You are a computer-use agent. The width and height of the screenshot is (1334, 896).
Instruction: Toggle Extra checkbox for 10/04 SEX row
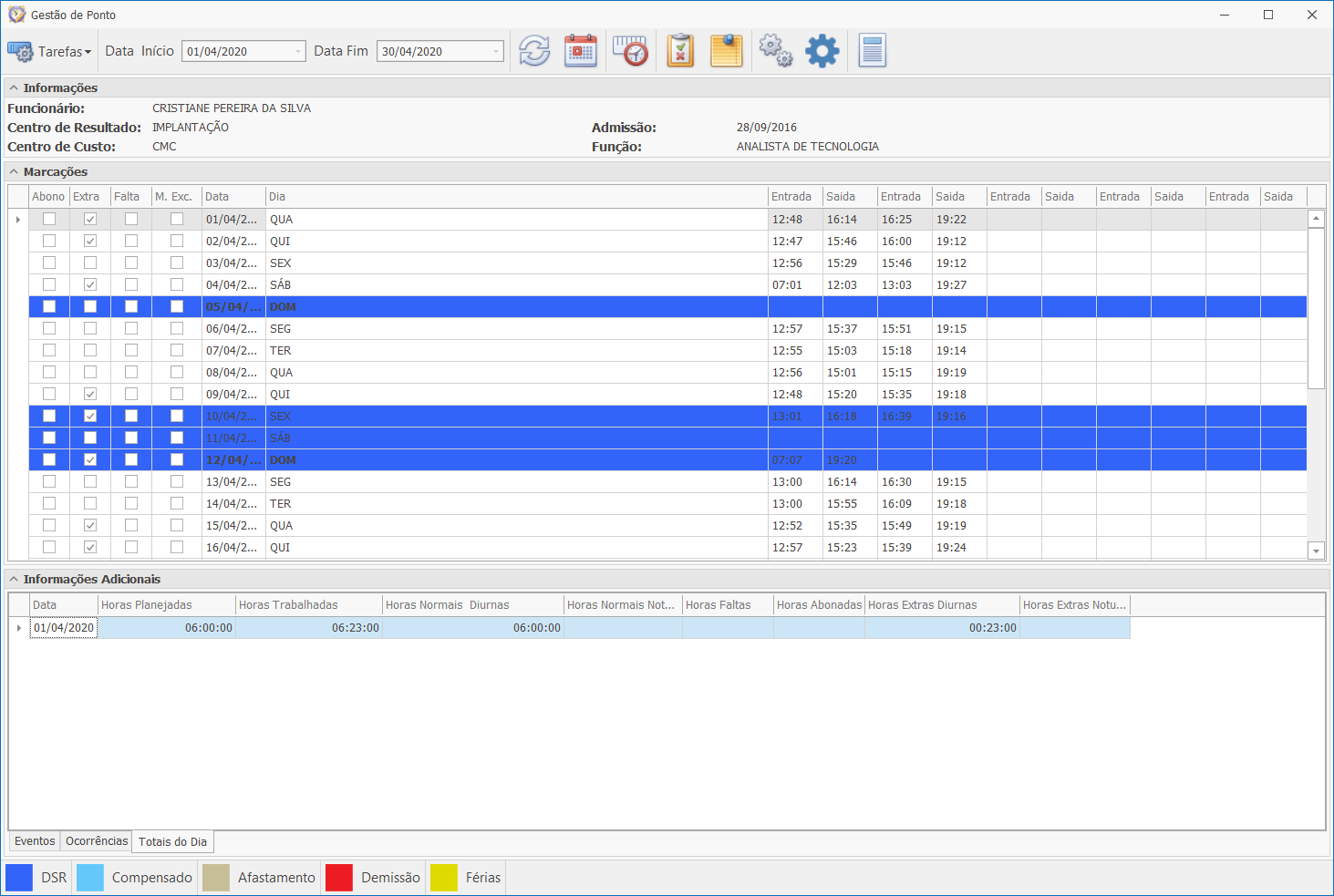90,416
